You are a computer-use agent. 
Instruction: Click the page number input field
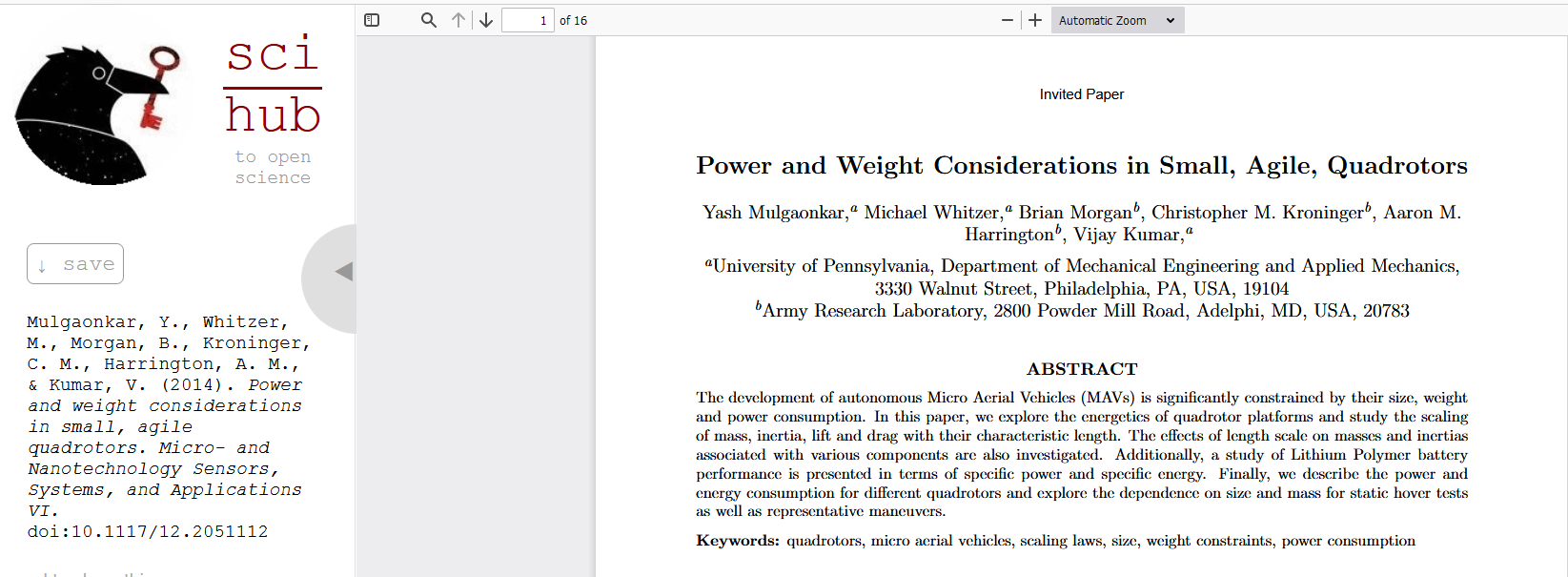coord(527,20)
